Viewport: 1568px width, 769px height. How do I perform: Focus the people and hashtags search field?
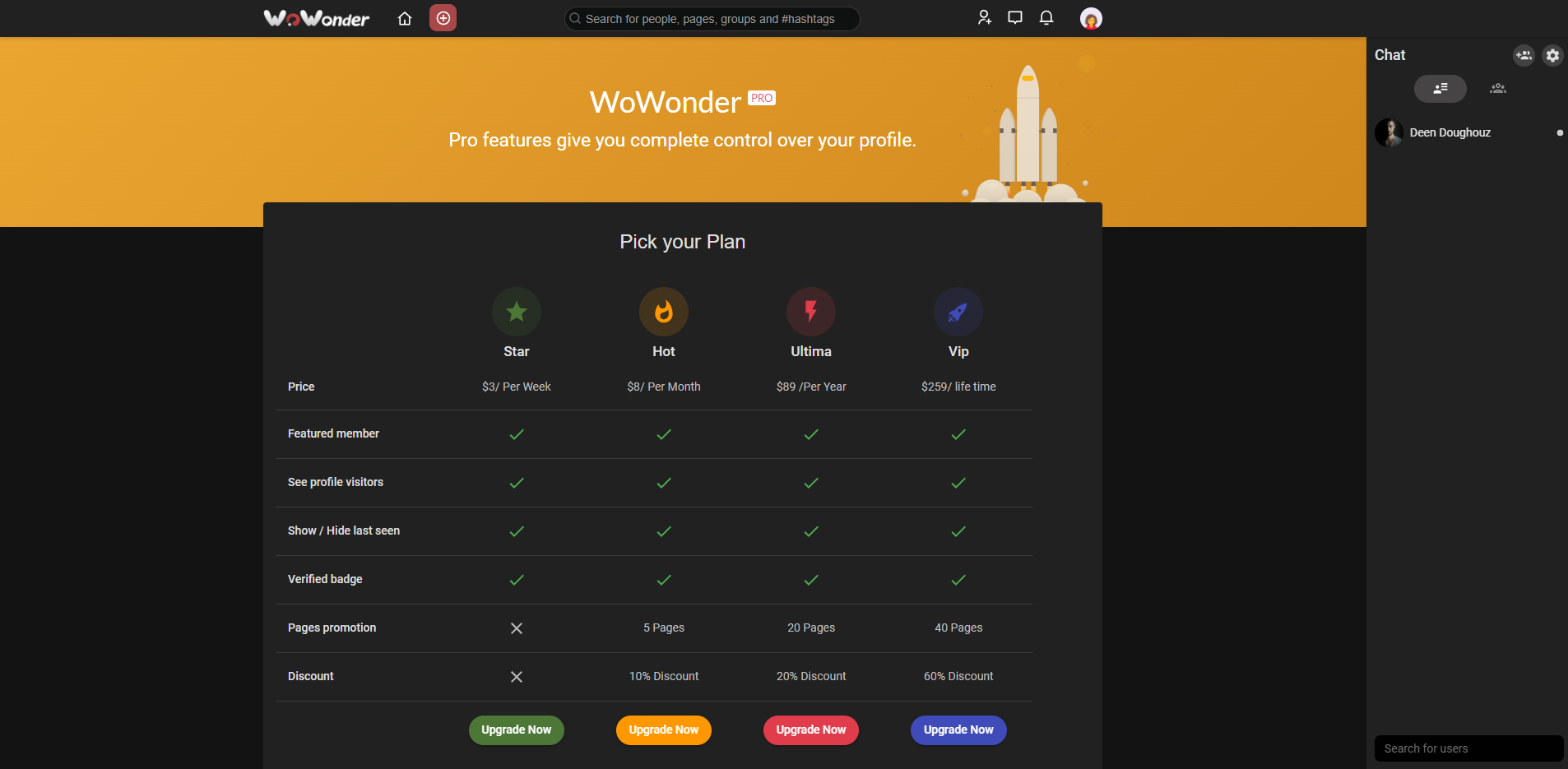coord(712,19)
